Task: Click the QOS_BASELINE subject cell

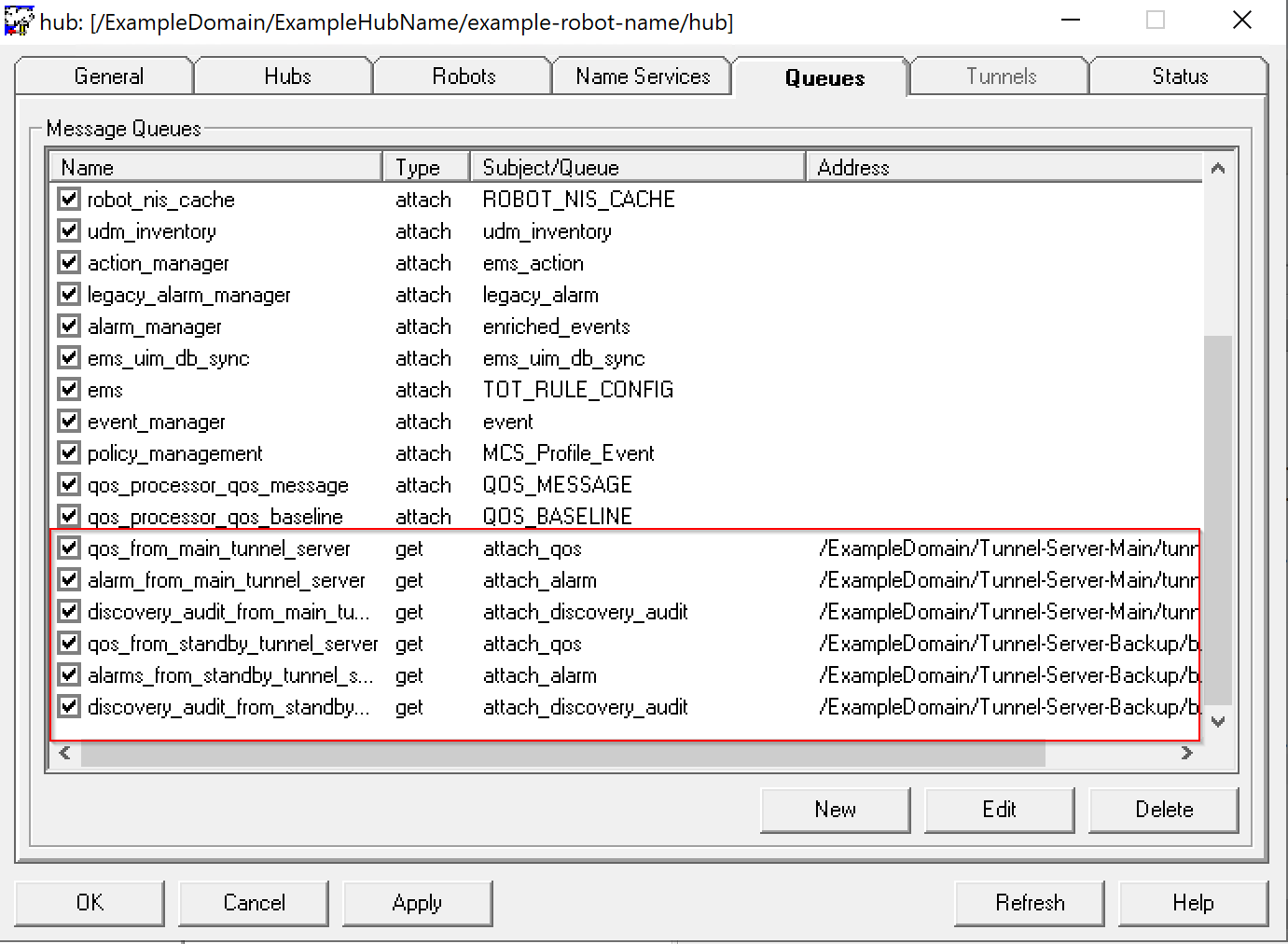Action: click(x=558, y=517)
